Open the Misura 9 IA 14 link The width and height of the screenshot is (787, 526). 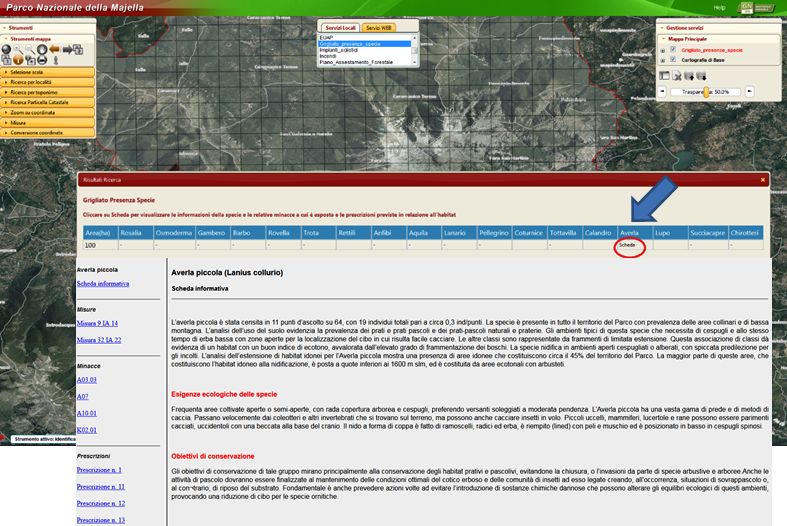point(97,323)
